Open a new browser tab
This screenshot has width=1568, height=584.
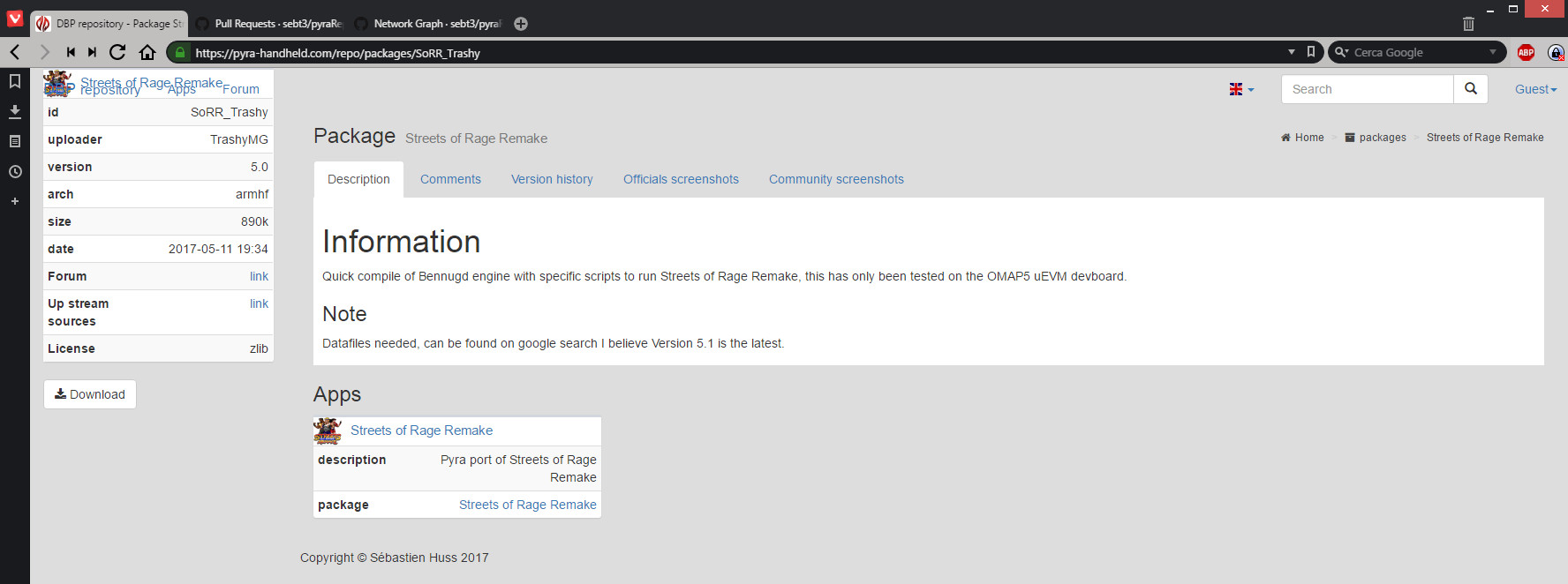(521, 24)
